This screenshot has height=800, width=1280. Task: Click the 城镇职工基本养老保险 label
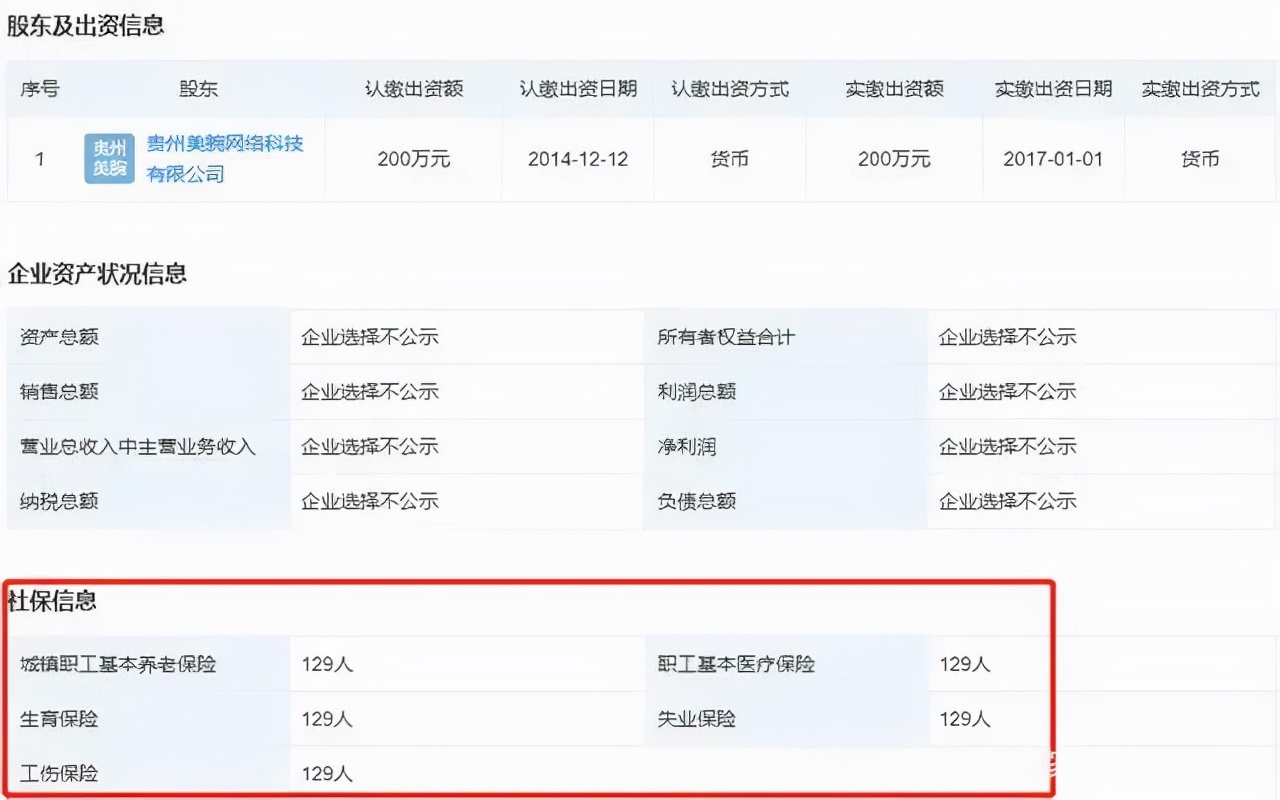pos(118,664)
